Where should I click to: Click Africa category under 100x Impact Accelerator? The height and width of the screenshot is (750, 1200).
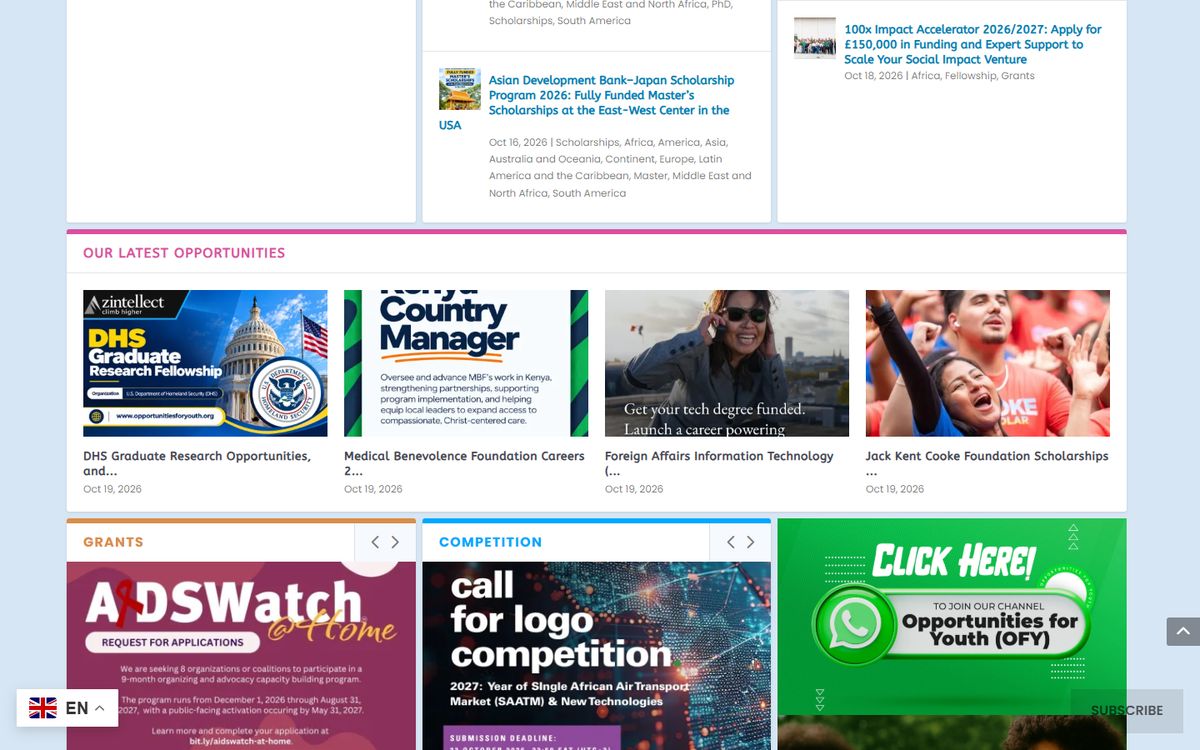pyautogui.click(x=926, y=76)
